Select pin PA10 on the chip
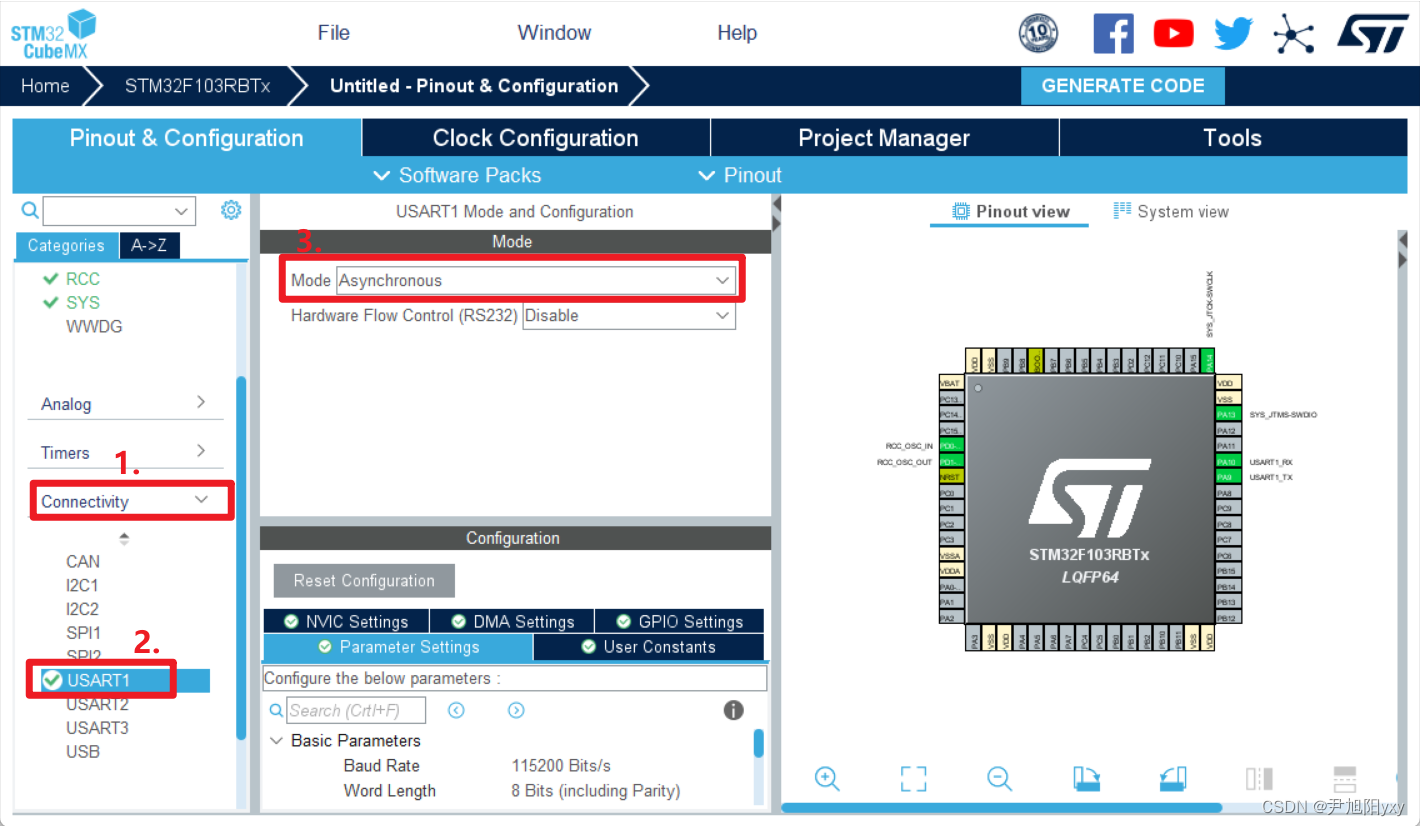 1226,462
